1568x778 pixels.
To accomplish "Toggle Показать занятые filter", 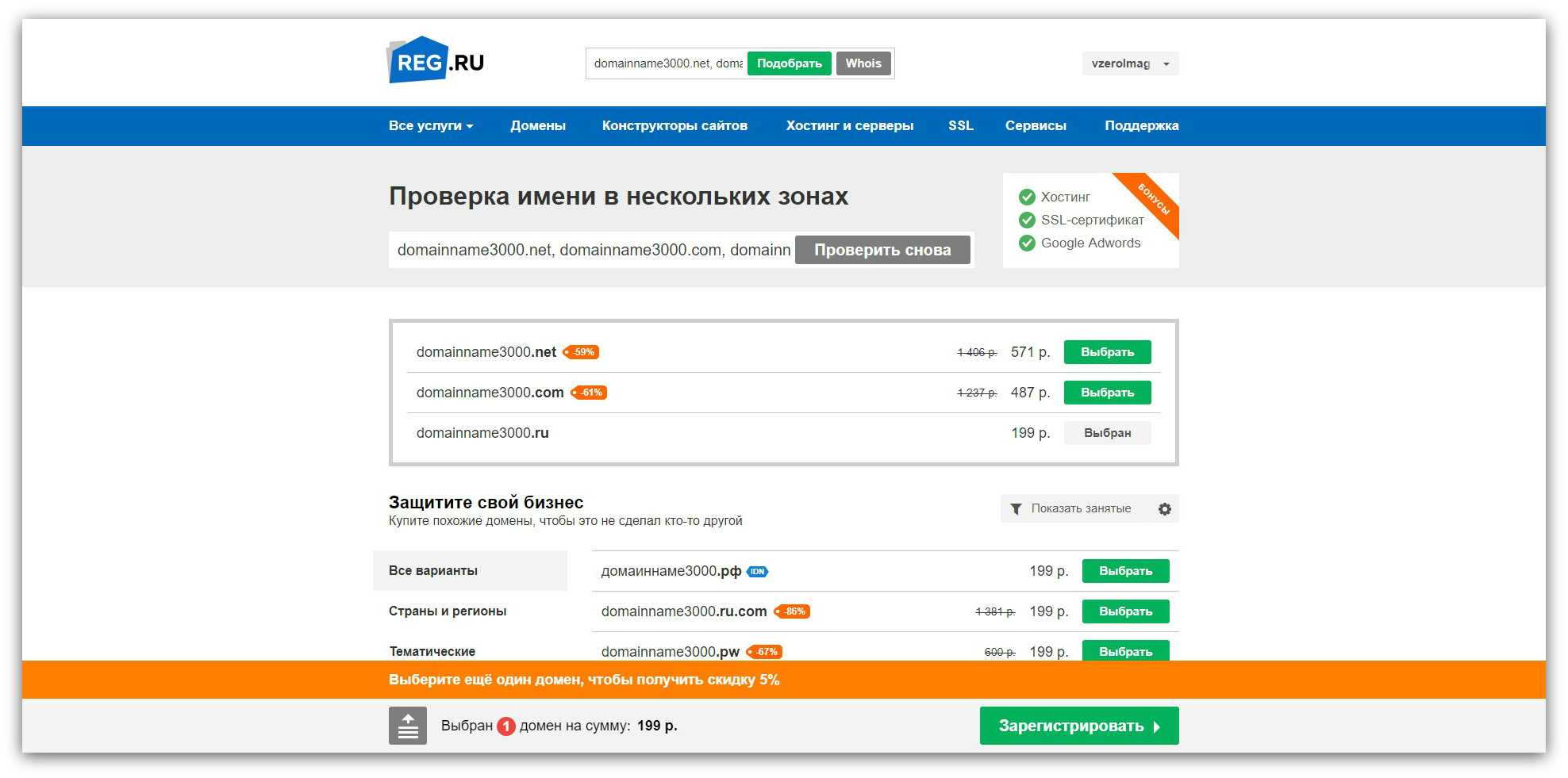I will (1070, 509).
